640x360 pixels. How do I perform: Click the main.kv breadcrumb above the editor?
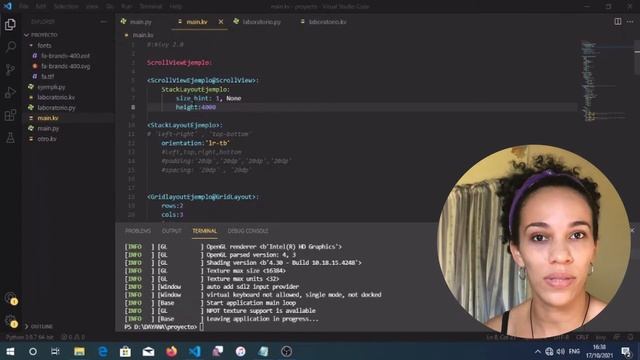point(143,35)
